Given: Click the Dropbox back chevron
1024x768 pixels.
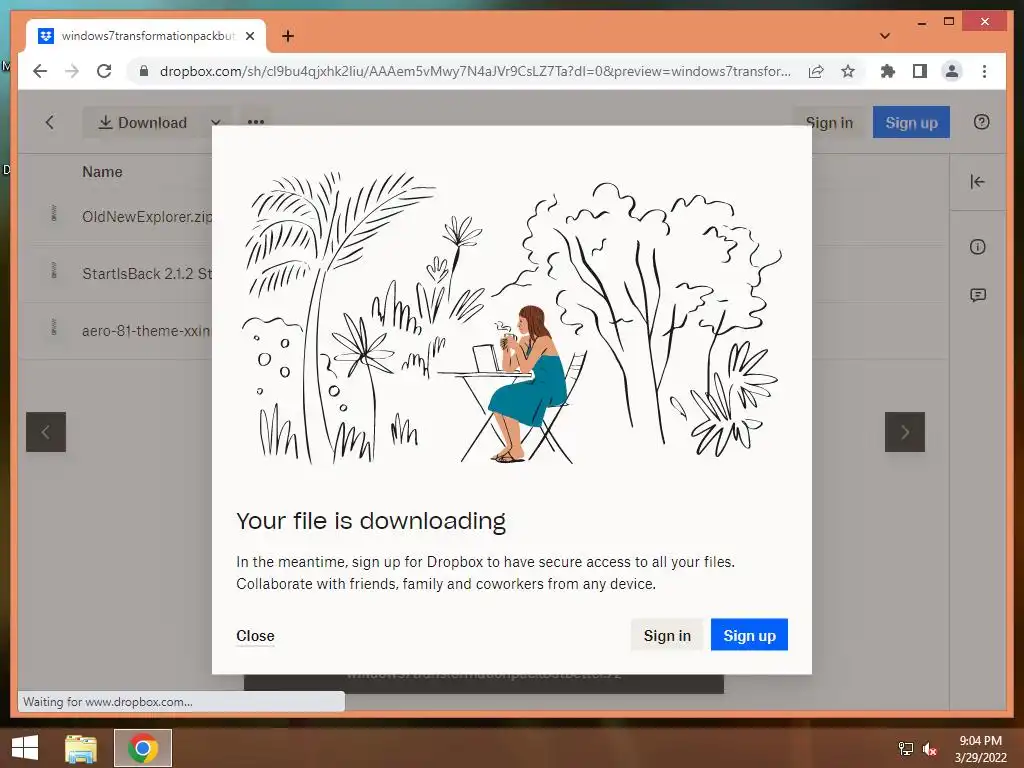Looking at the screenshot, I should (50, 122).
